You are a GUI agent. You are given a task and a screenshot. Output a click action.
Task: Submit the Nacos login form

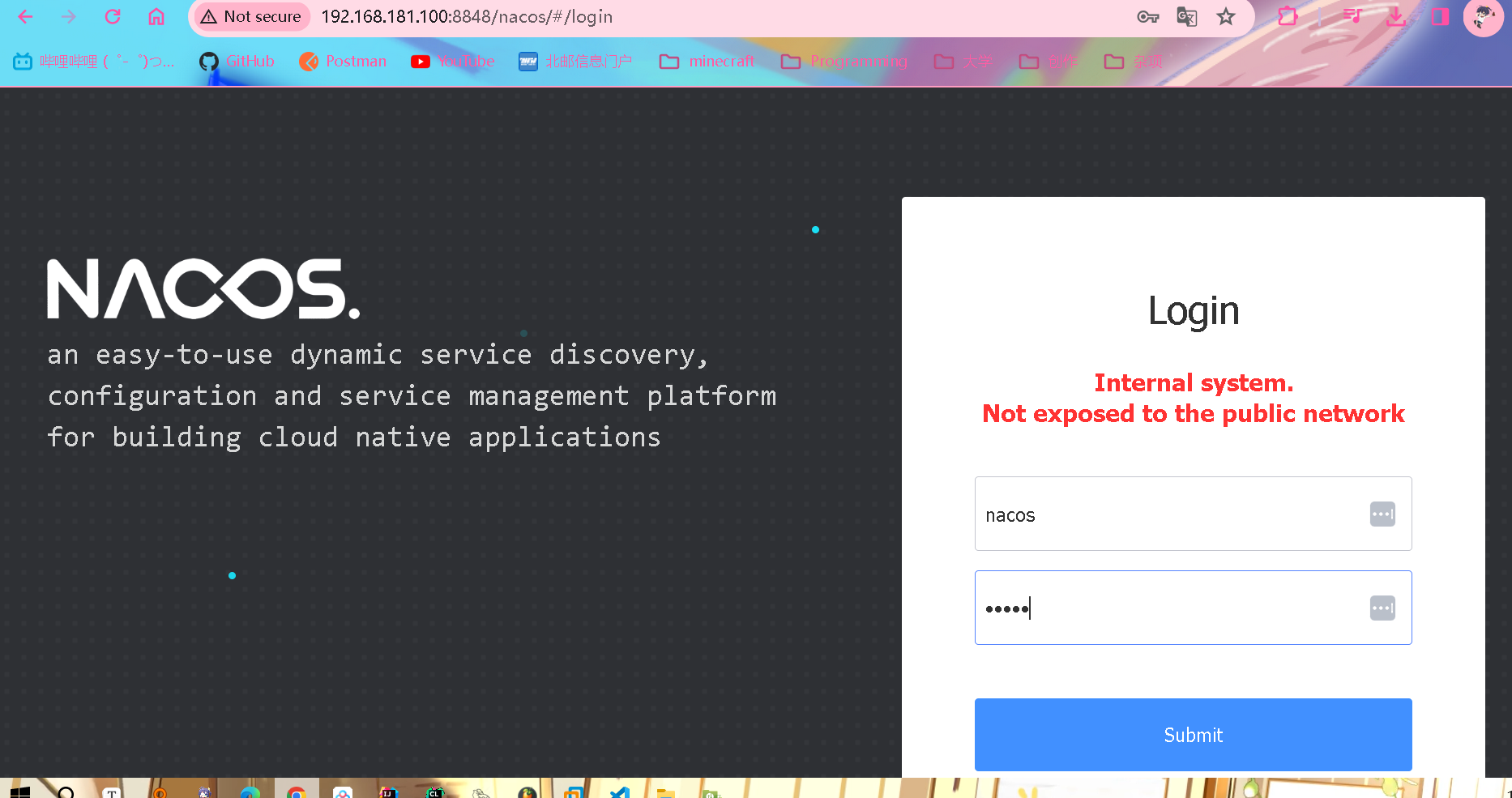coord(1193,735)
